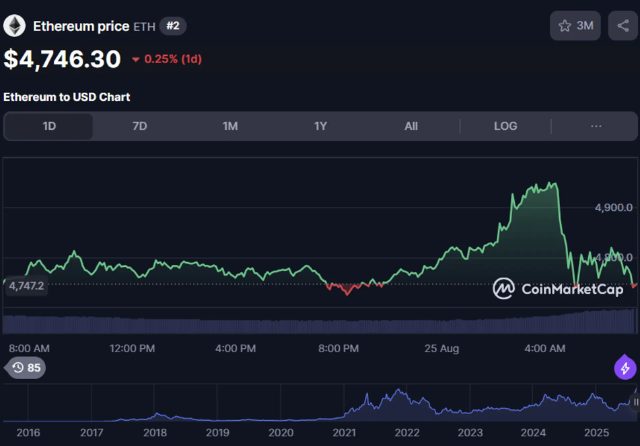
Task: Click the red down-arrow price change indicator
Action: [136, 59]
